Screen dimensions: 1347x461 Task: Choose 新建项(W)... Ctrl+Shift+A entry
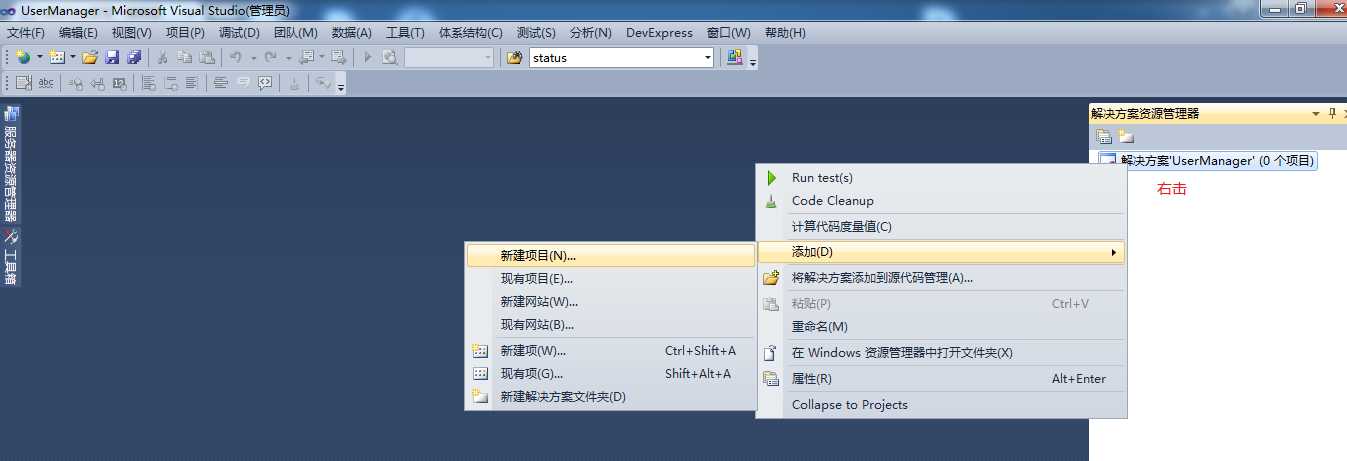click(x=611, y=351)
